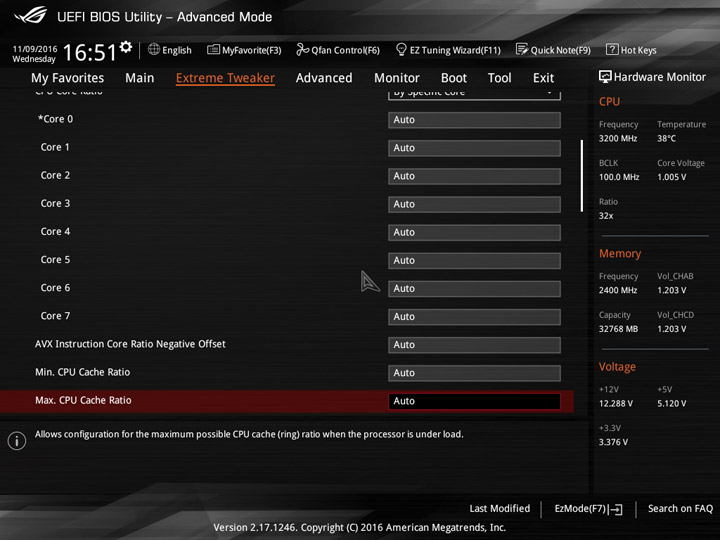Select the Core 1 label
Viewport: 720px width, 540px height.
55,147
